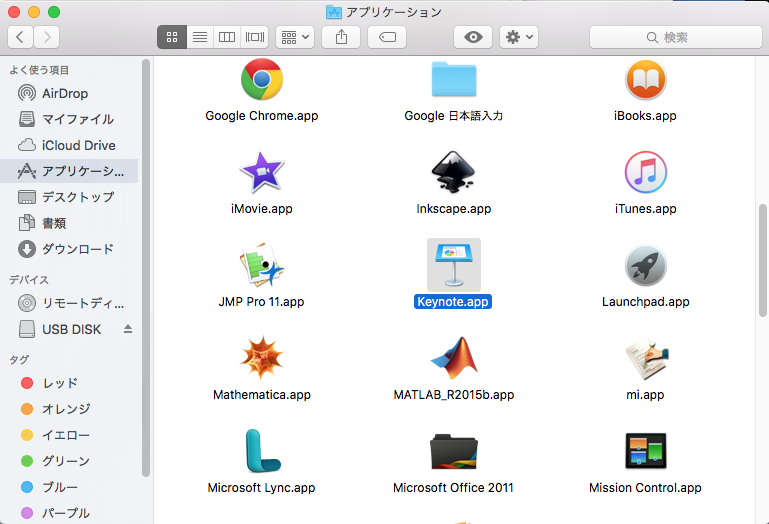Click the MATLAB_R2015b.app name label

pos(454,394)
